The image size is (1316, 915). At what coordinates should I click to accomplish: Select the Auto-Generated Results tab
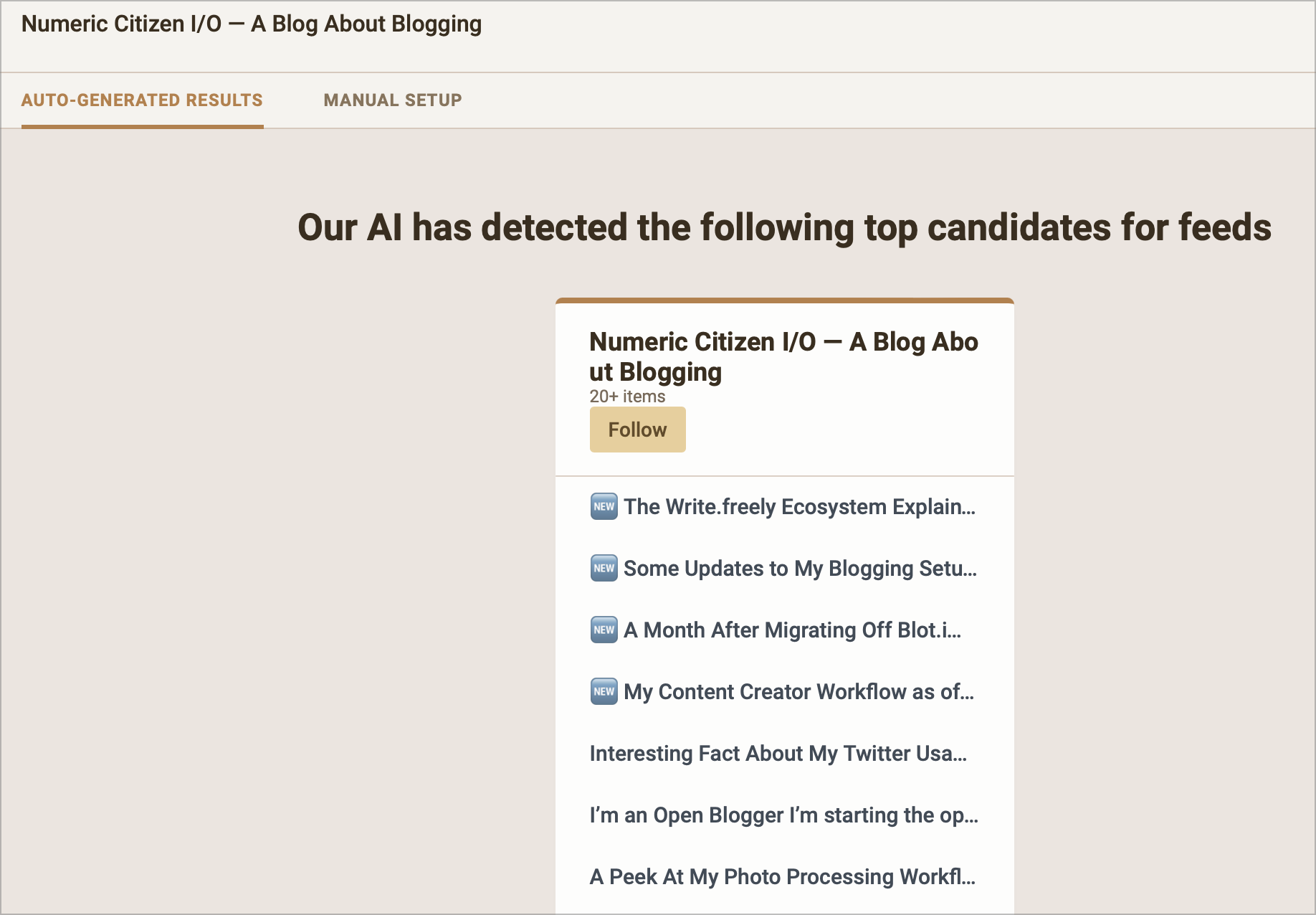(x=142, y=100)
